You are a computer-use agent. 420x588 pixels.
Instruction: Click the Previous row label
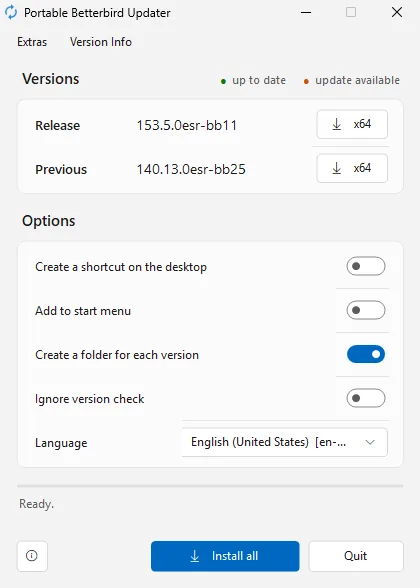click(61, 169)
